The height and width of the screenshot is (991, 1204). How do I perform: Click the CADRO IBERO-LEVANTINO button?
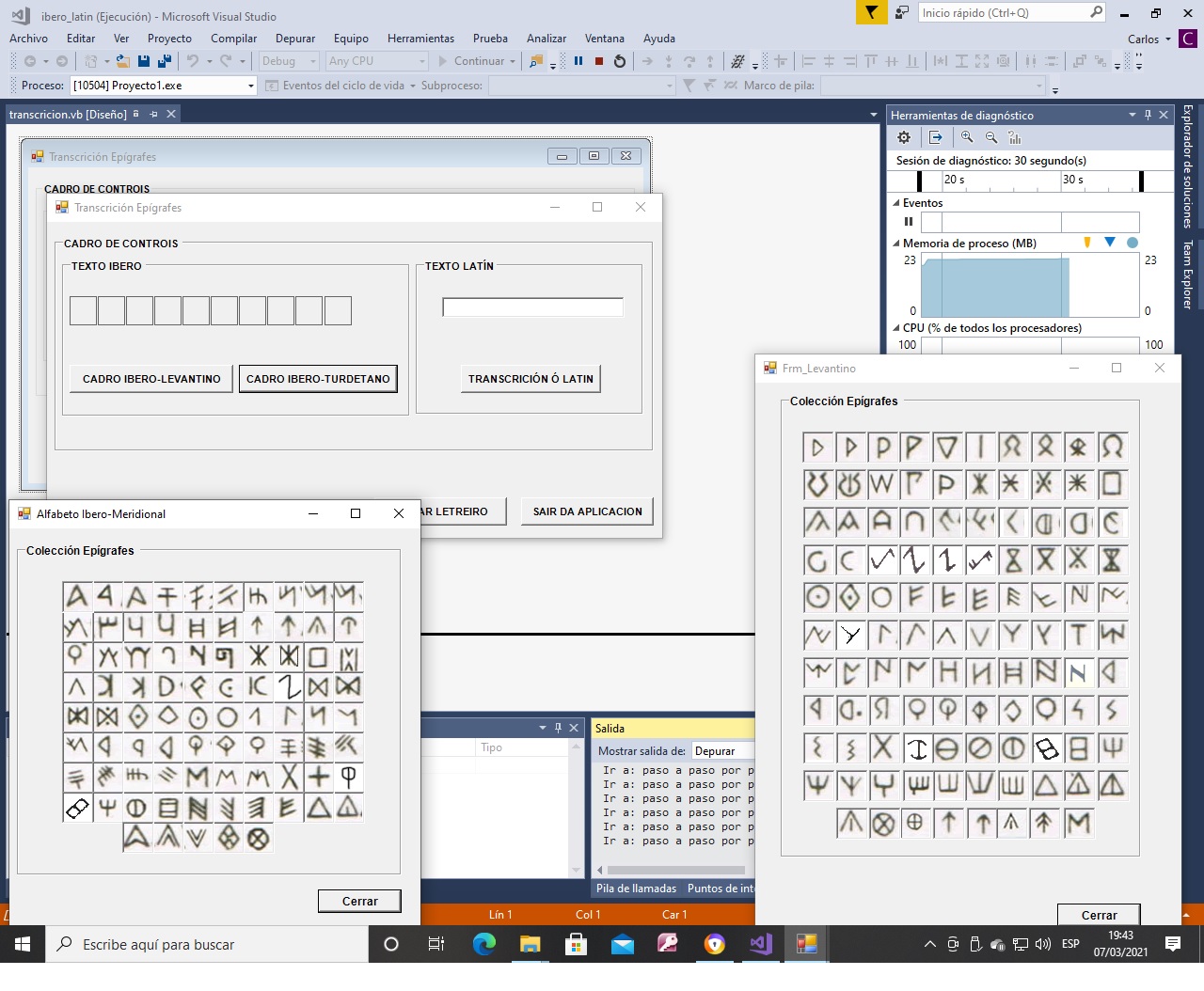tap(151, 379)
